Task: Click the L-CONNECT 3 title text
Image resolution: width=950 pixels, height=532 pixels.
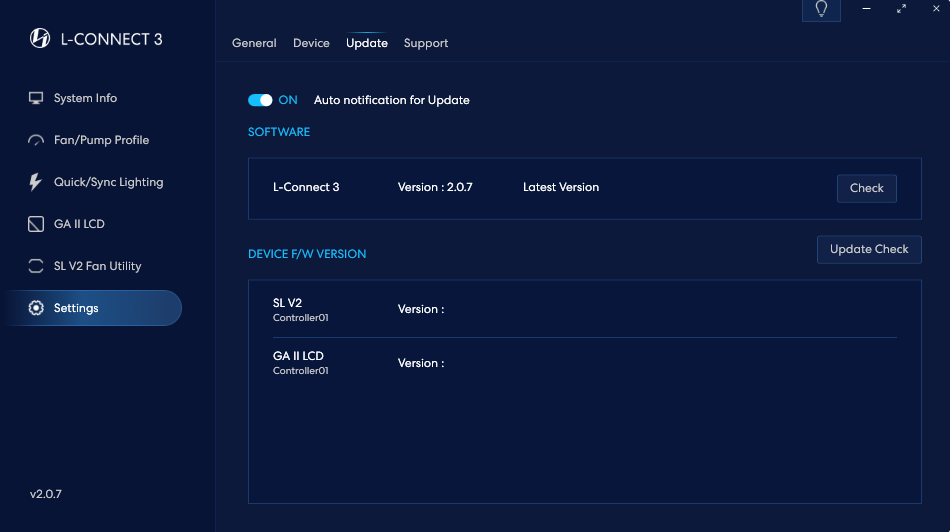Action: pyautogui.click(x=111, y=39)
